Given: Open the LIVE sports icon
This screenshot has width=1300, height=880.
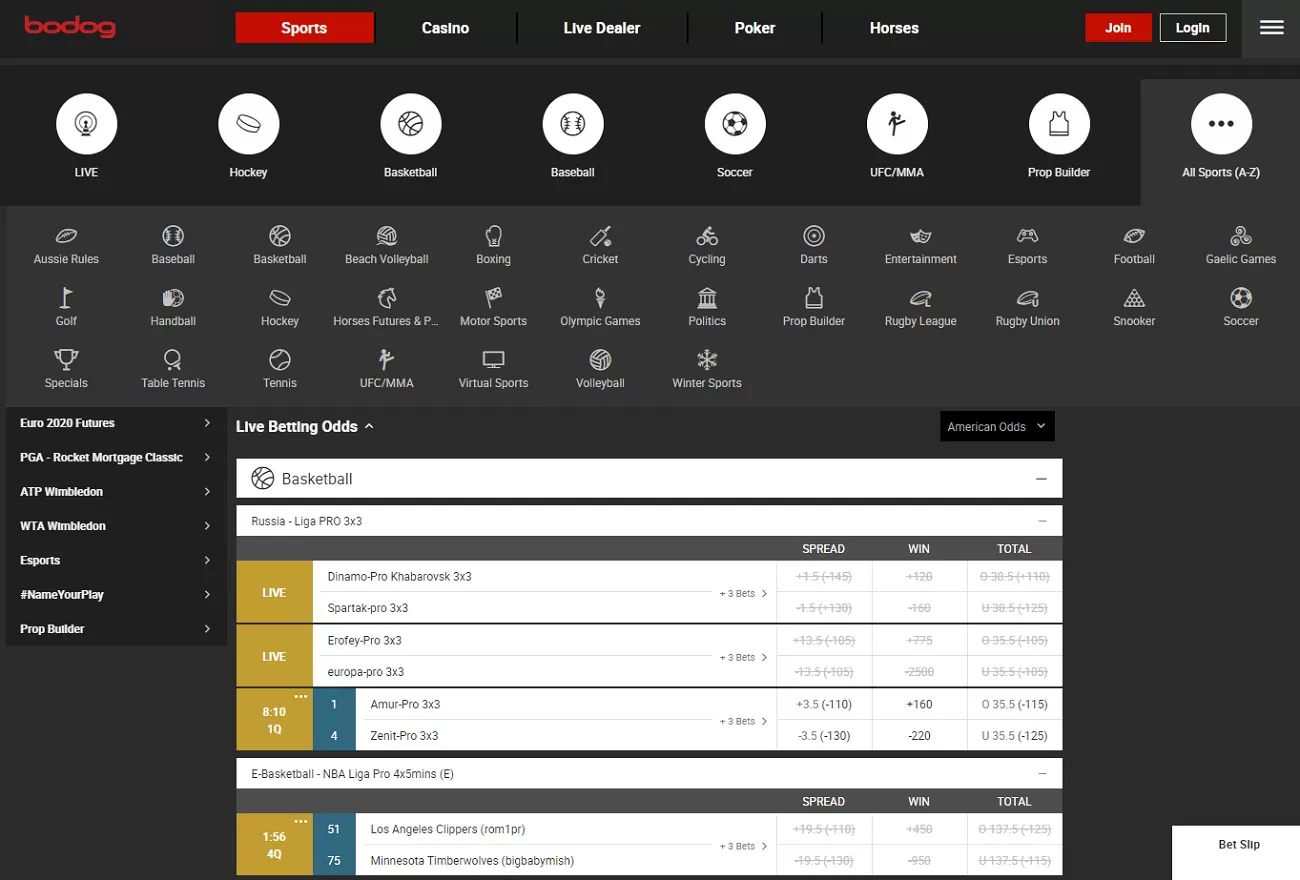Looking at the screenshot, I should (x=87, y=124).
